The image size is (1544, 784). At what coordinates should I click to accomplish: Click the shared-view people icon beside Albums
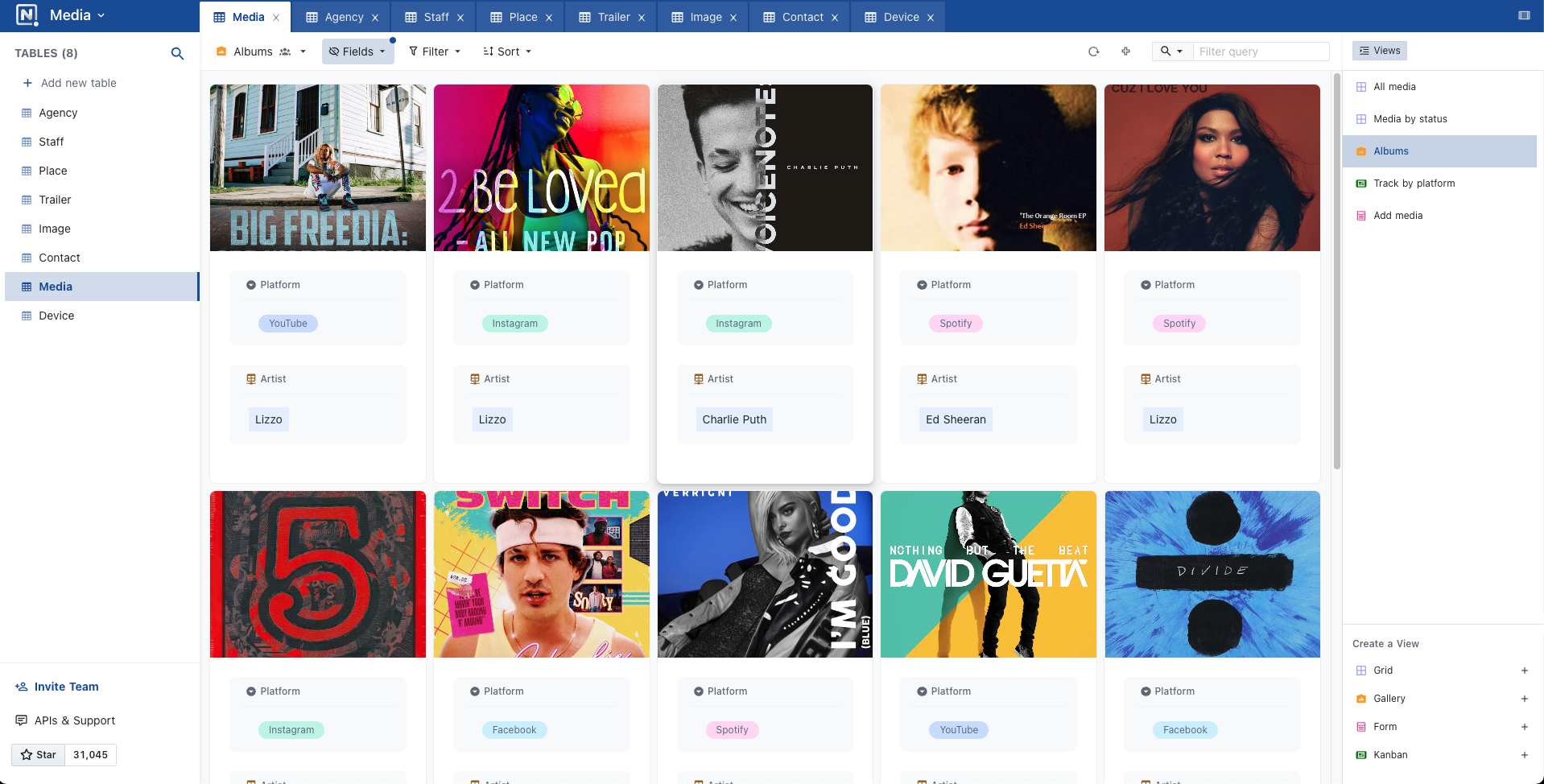(x=285, y=52)
